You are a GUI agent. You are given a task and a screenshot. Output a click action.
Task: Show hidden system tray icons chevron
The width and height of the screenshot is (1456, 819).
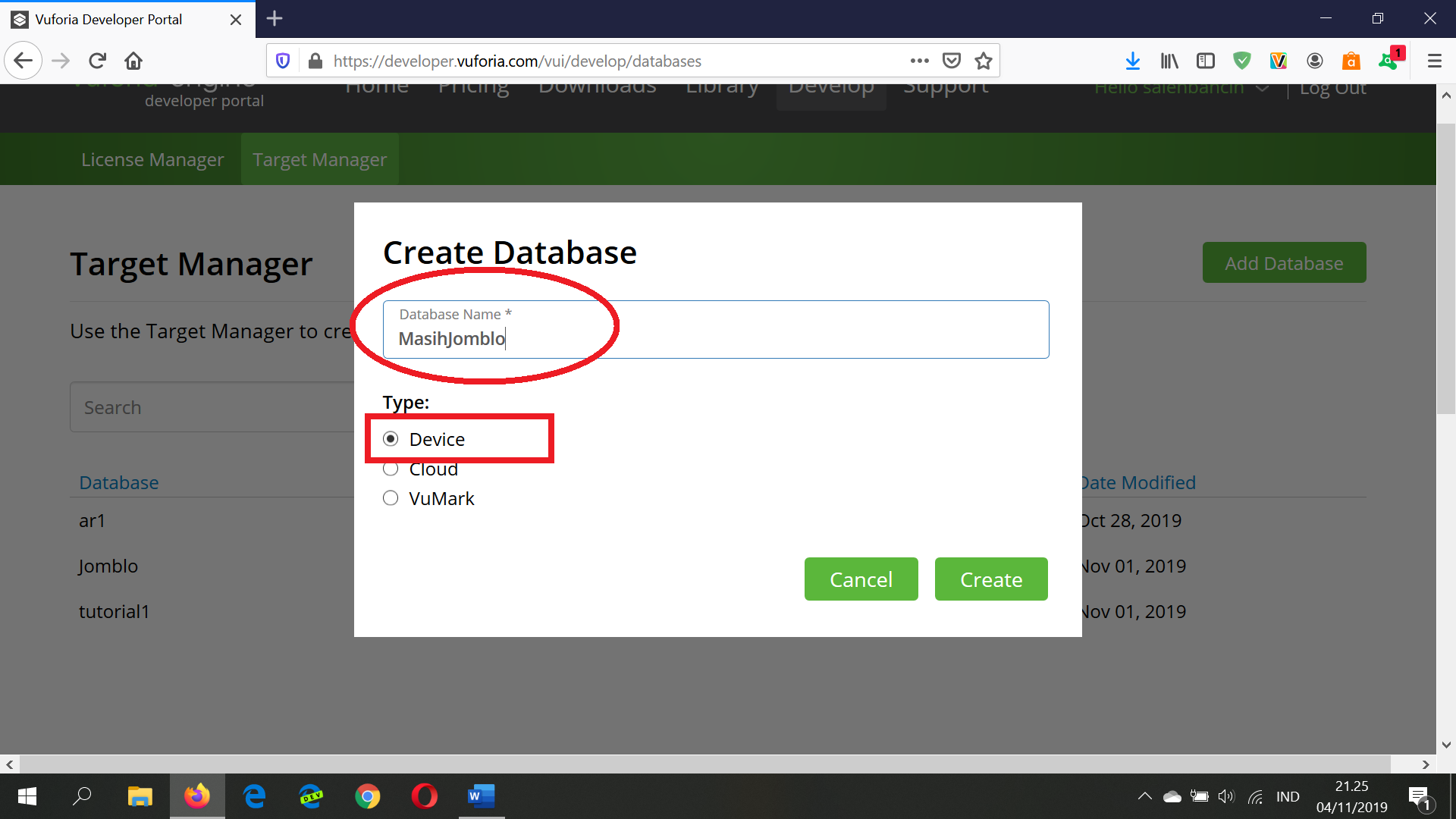click(1144, 796)
